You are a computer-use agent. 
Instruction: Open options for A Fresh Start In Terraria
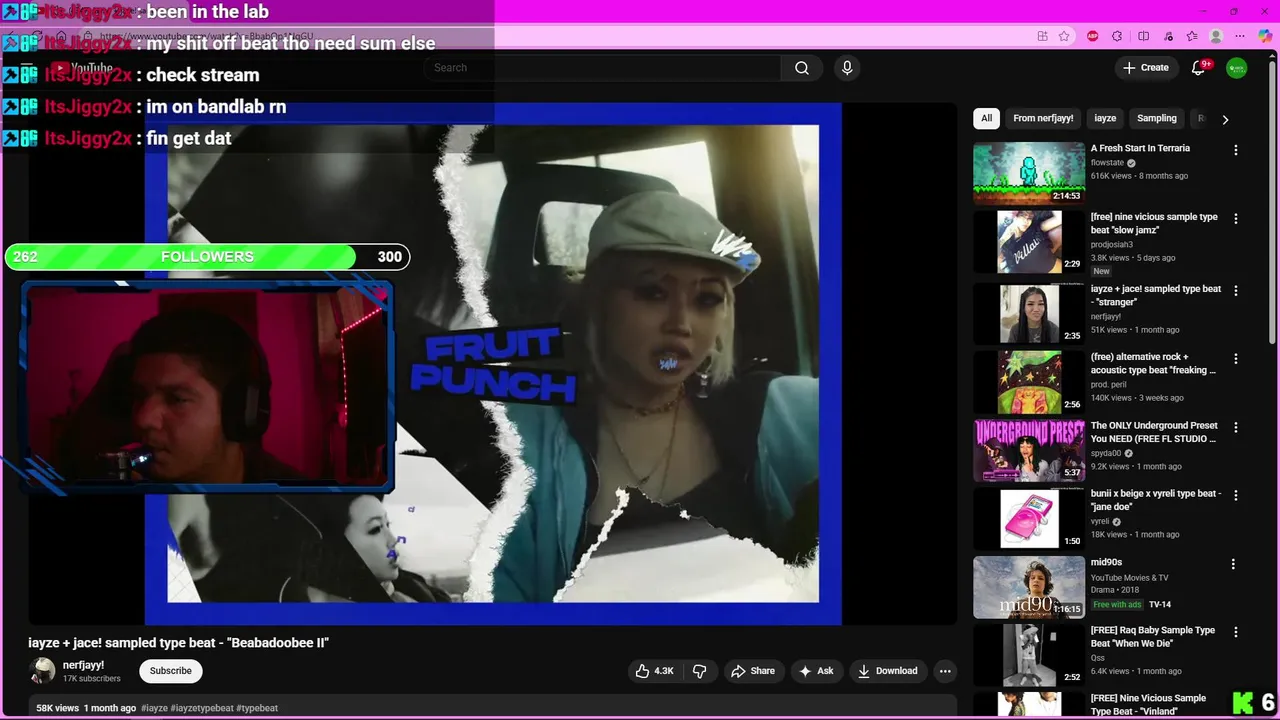[1236, 150]
